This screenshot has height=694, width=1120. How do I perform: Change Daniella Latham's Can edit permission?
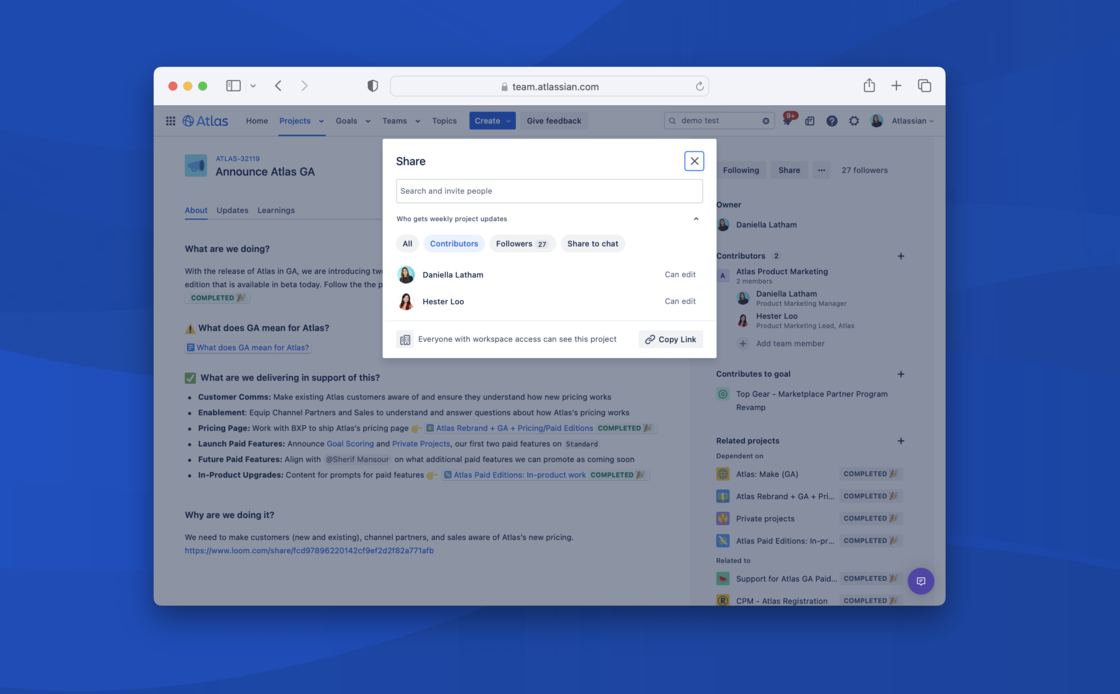[x=681, y=274]
